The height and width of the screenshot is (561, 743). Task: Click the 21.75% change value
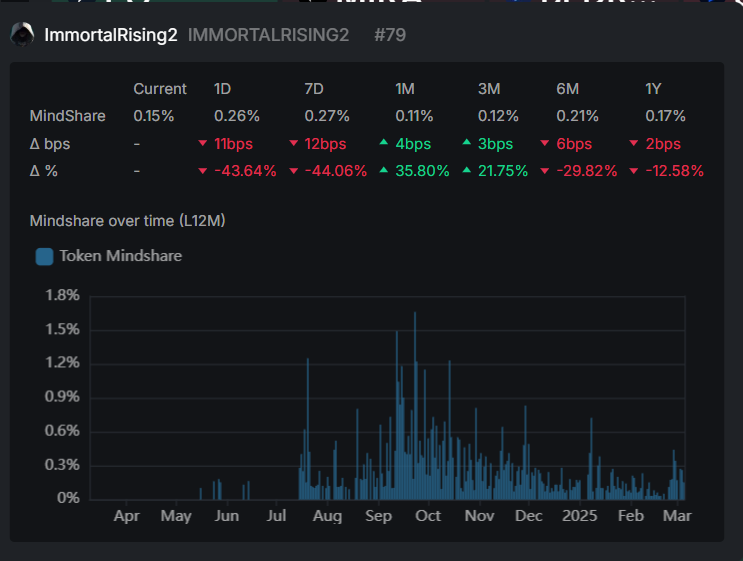tap(503, 171)
